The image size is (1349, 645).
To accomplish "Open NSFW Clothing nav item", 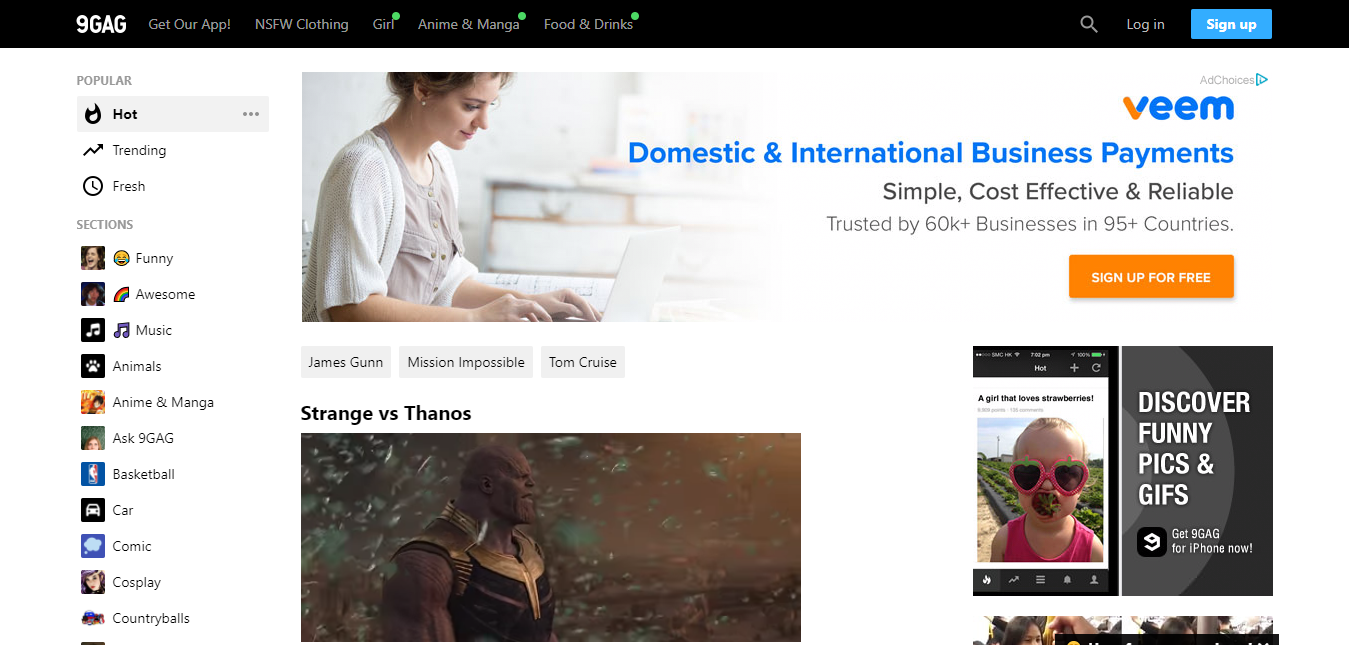I will [x=302, y=24].
